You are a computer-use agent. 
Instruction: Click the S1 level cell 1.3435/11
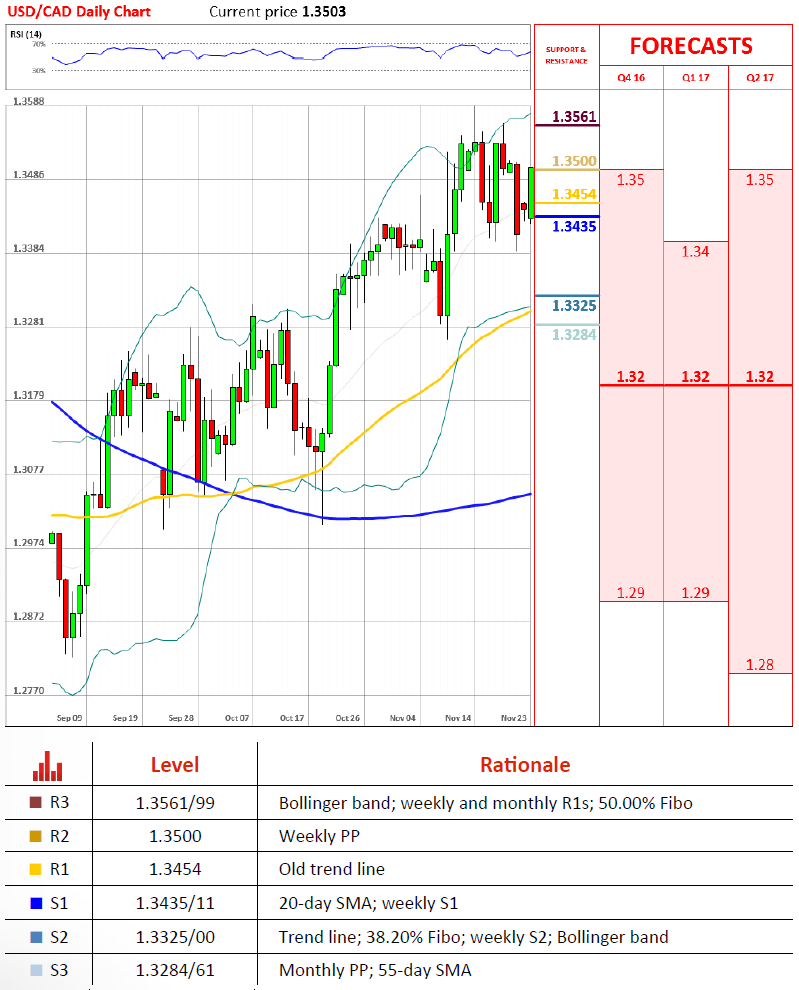click(x=175, y=904)
